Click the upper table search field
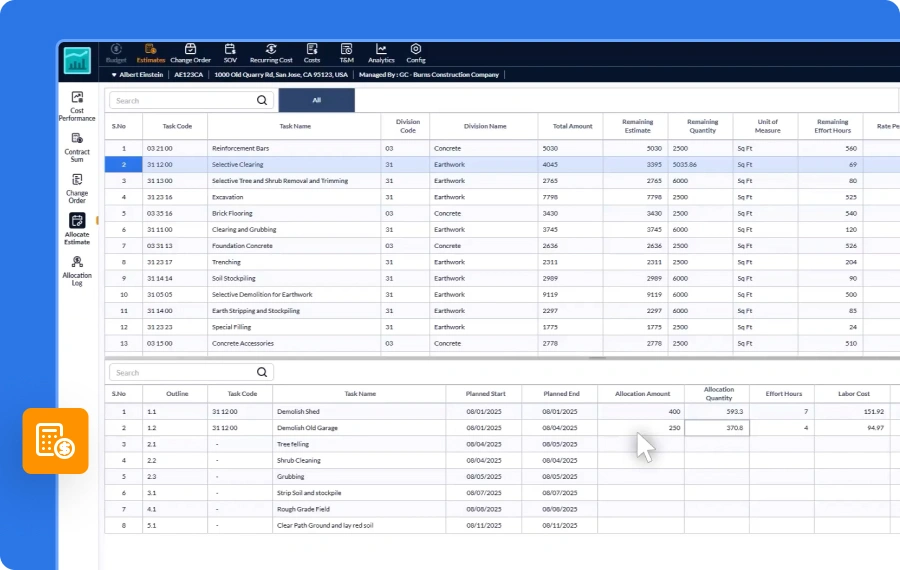Screen dimensions: 900x570 [x=191, y=100]
